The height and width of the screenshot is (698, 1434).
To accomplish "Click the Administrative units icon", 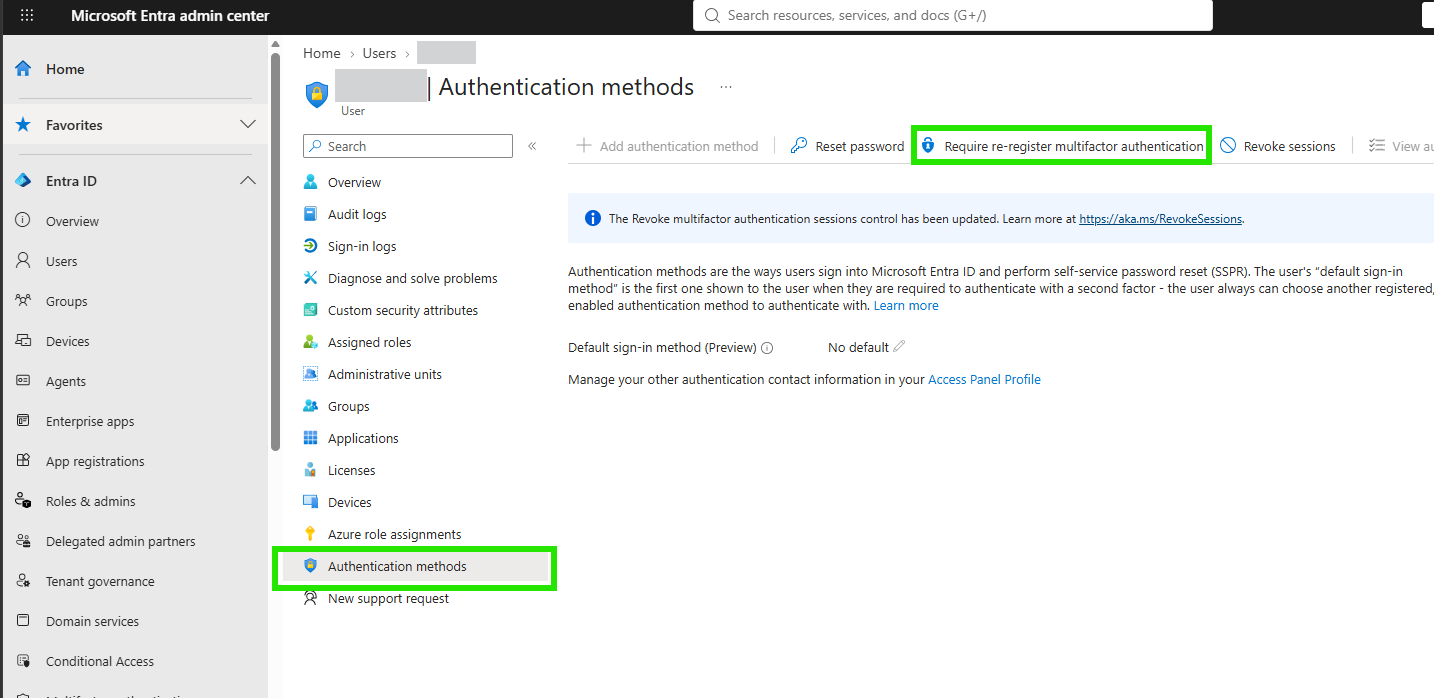I will click(x=310, y=374).
